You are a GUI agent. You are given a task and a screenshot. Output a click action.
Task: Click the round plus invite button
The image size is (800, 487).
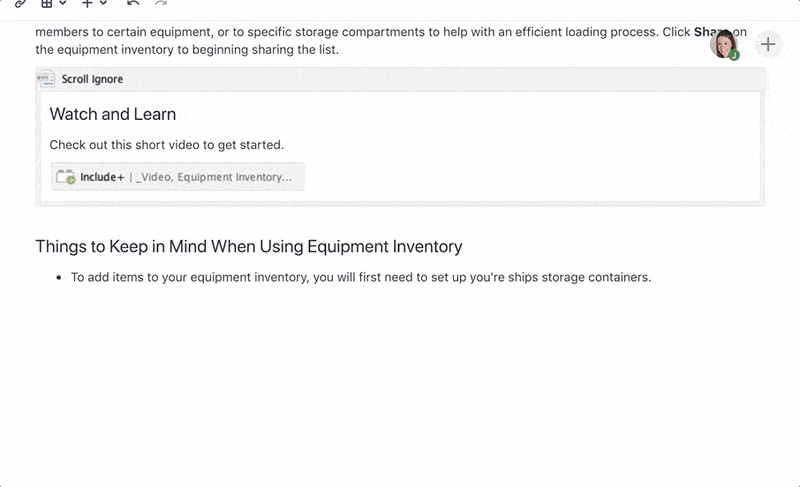[767, 43]
